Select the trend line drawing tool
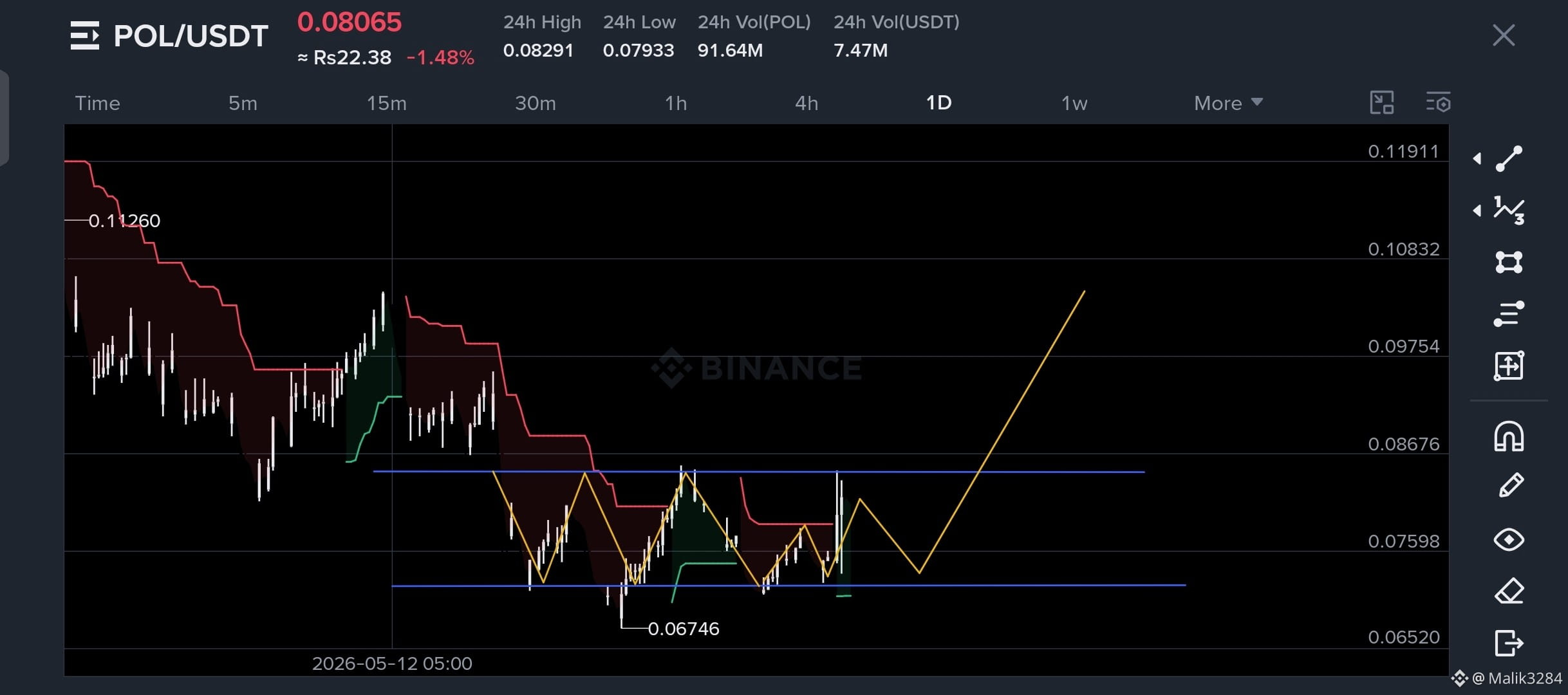Screen dimensions: 1568x695 click(x=1509, y=158)
